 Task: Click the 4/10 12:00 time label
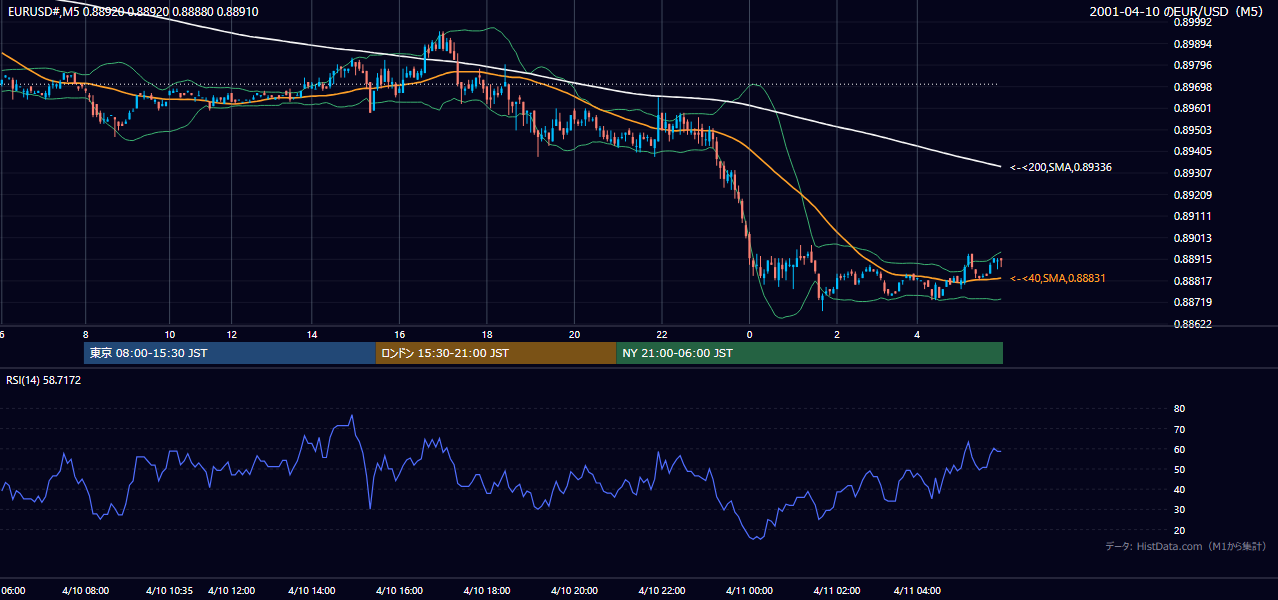233,590
